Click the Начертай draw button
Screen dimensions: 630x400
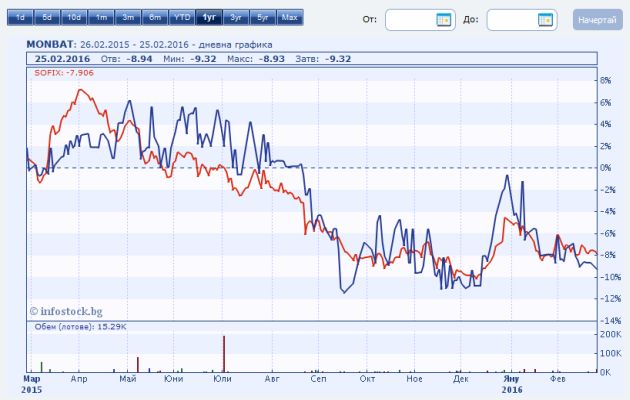[597, 20]
